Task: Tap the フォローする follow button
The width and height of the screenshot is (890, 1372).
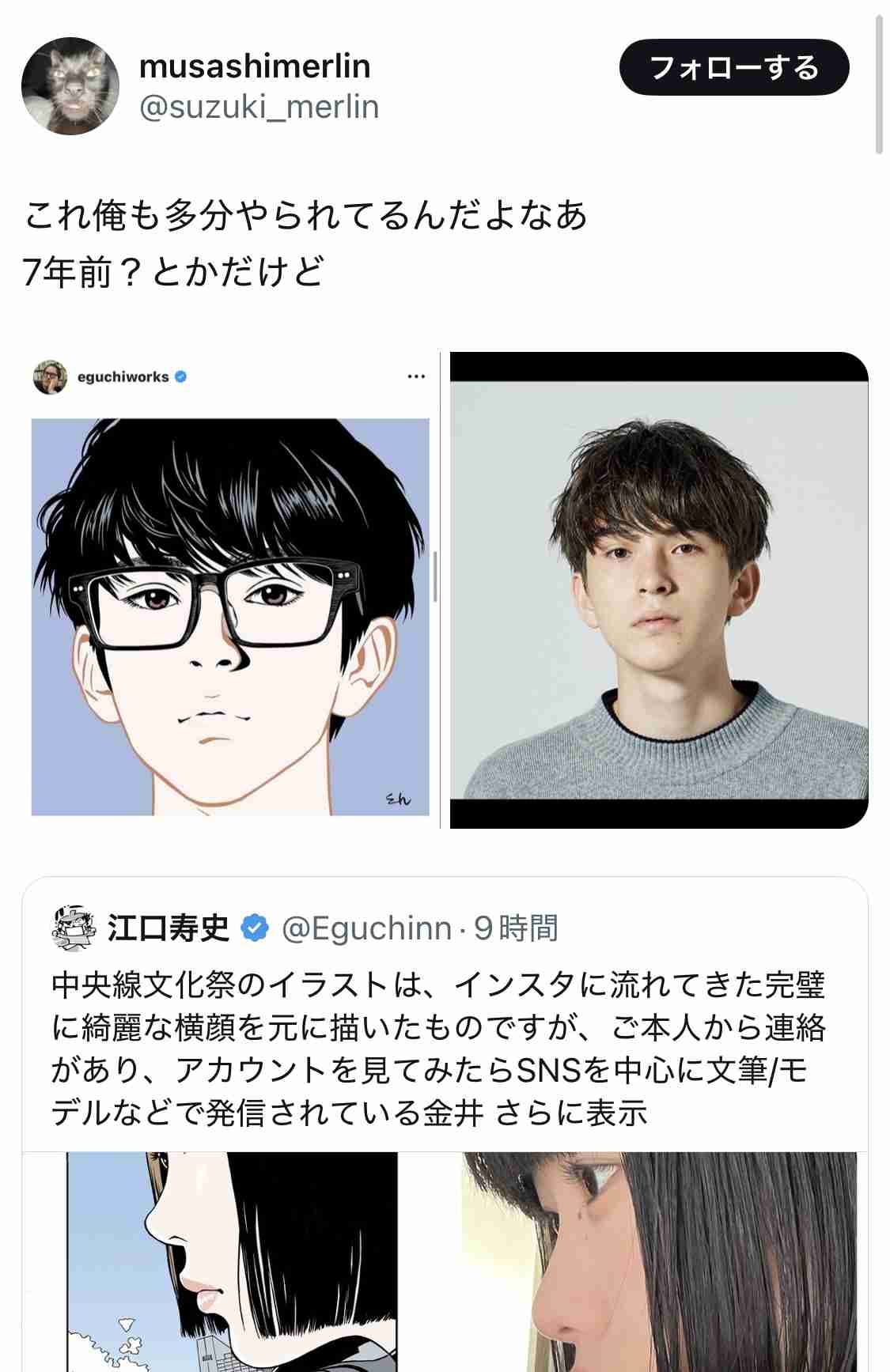Action: point(734,68)
